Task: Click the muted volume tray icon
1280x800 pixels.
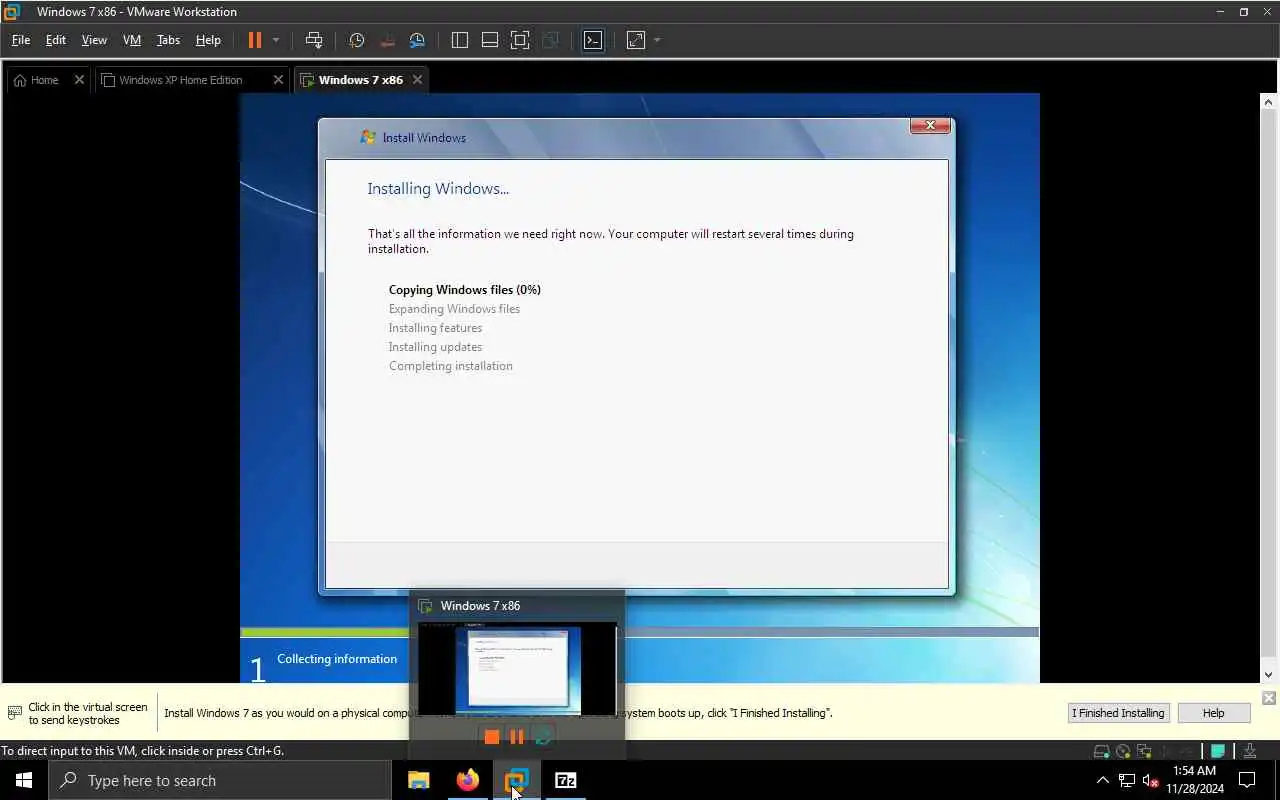Action: pyautogui.click(x=1151, y=780)
